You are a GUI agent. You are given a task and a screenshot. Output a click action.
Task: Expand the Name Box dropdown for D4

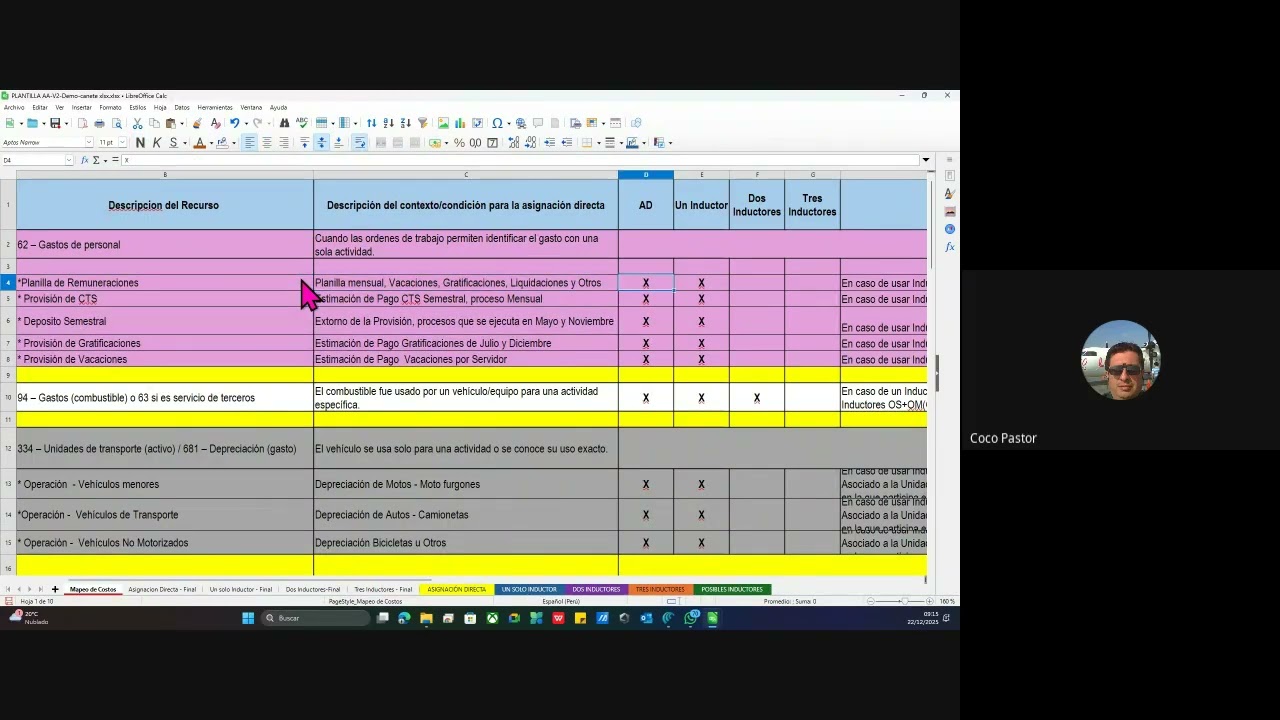click(69, 160)
